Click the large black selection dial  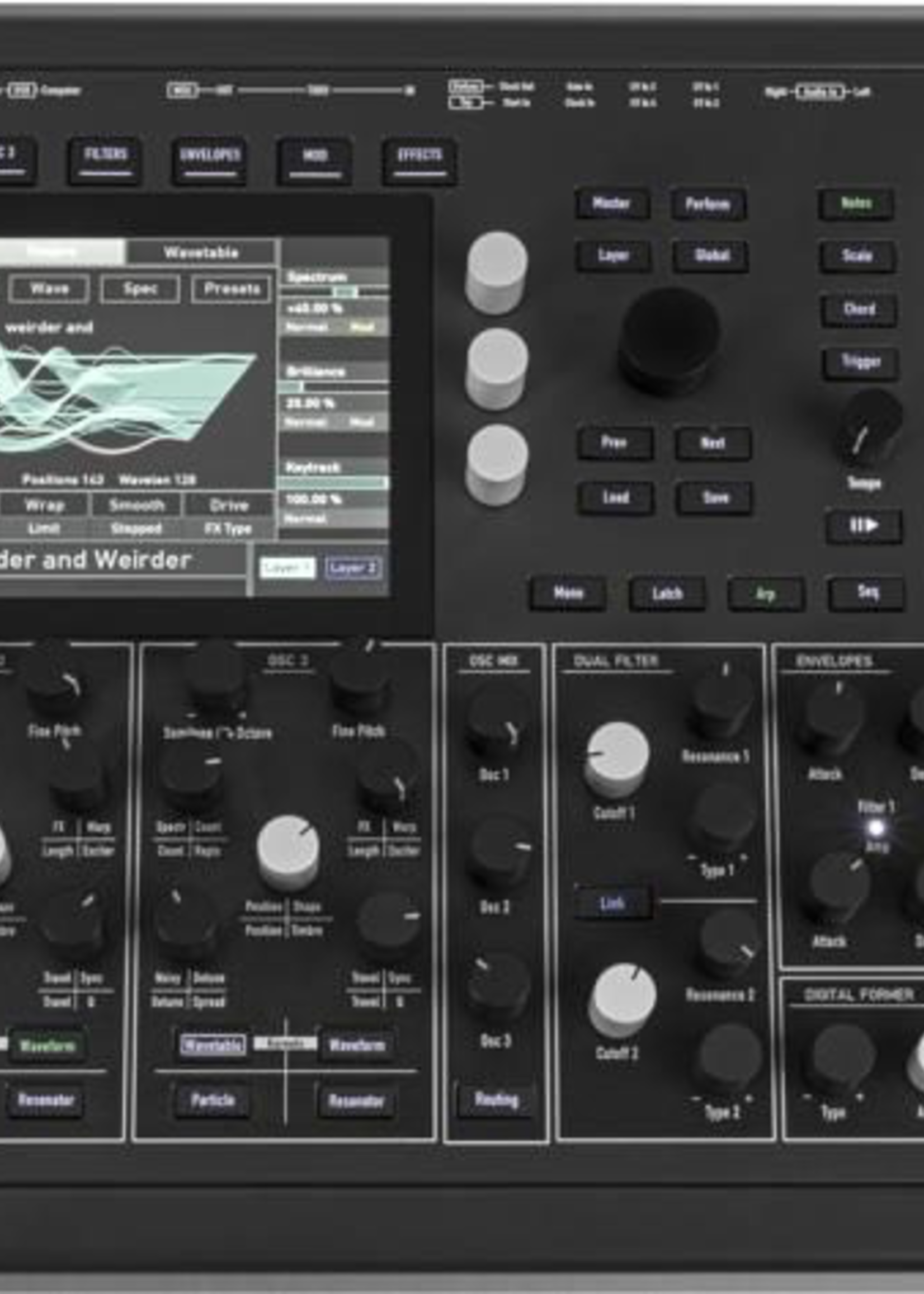tap(670, 339)
